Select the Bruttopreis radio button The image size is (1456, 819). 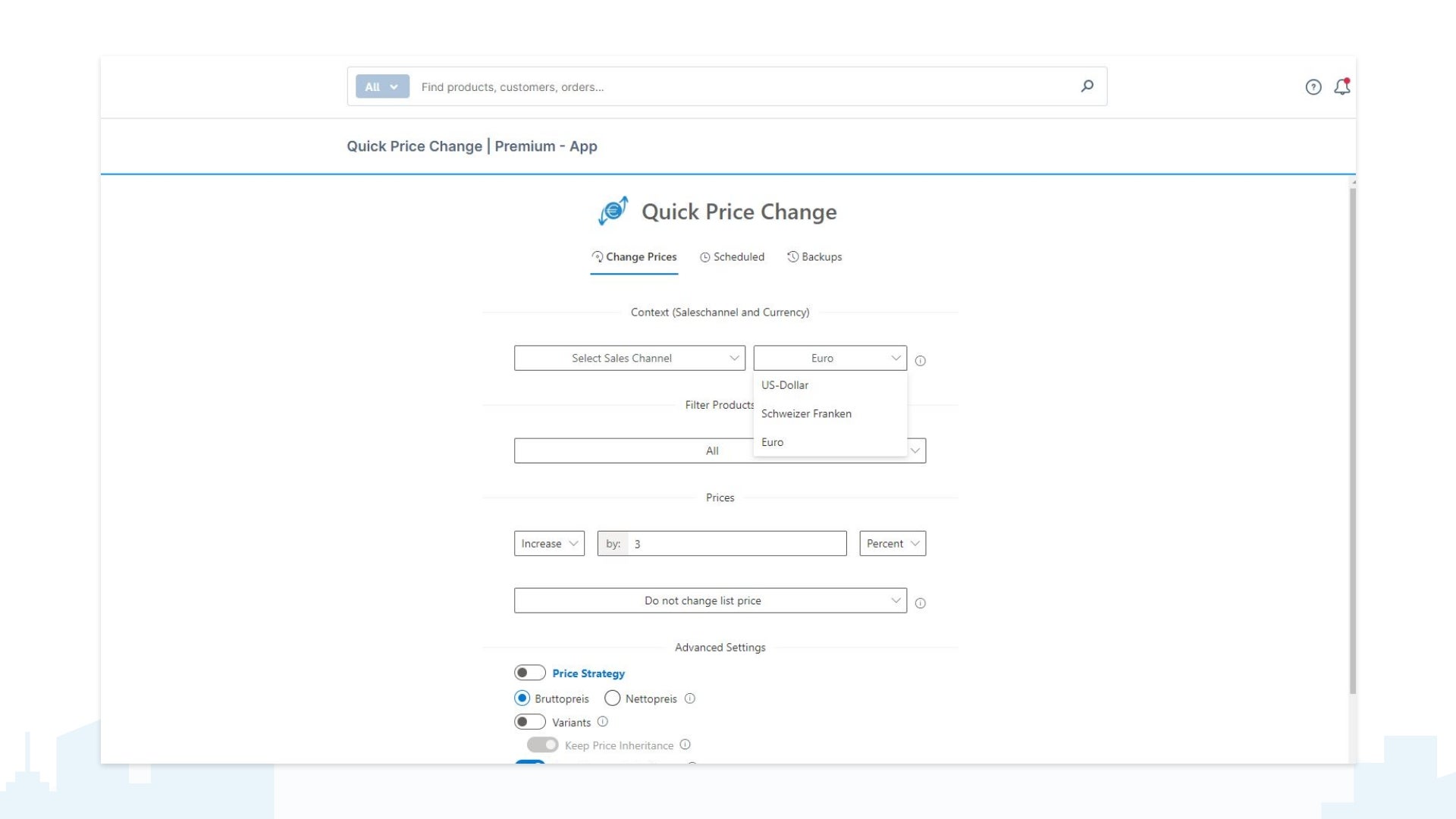coord(522,698)
